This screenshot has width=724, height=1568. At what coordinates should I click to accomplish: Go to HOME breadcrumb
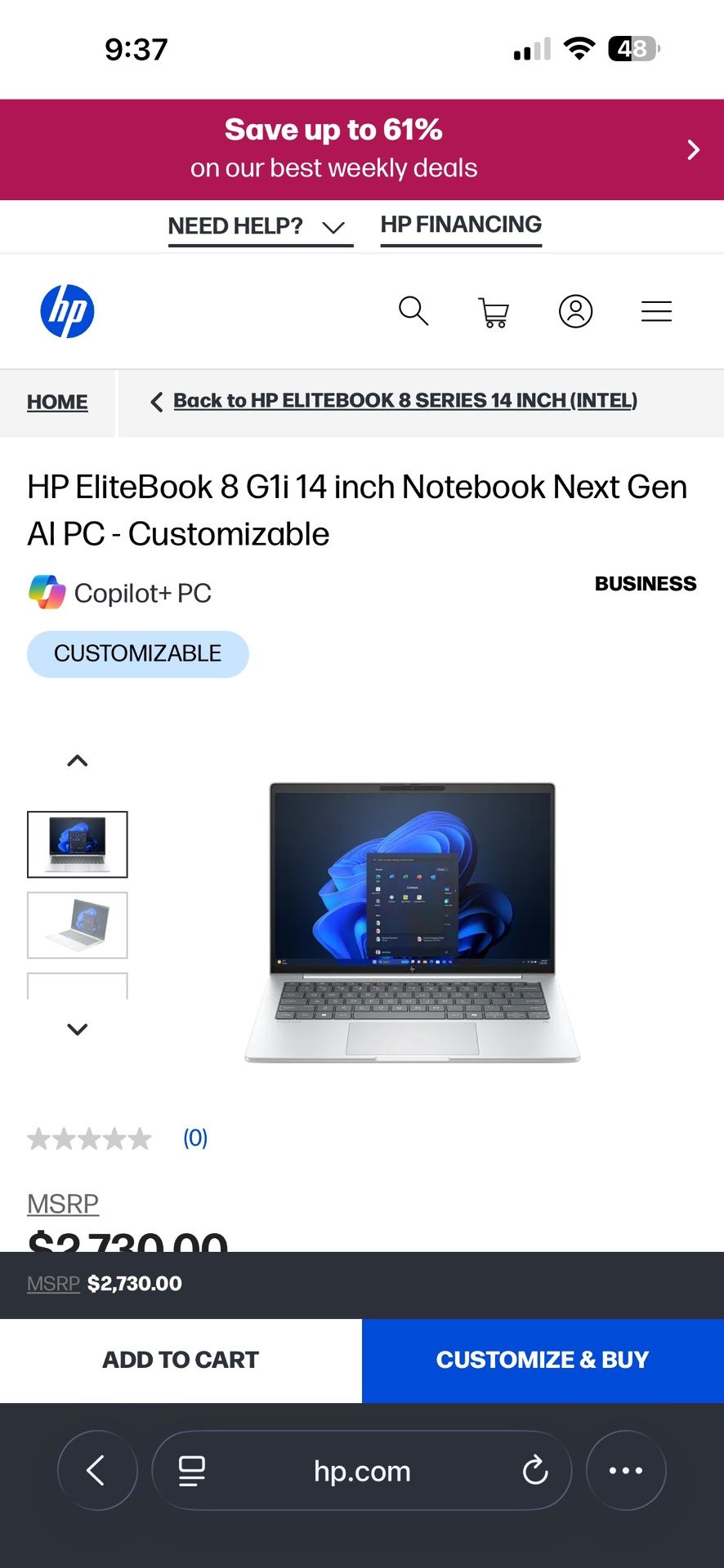pos(57,402)
